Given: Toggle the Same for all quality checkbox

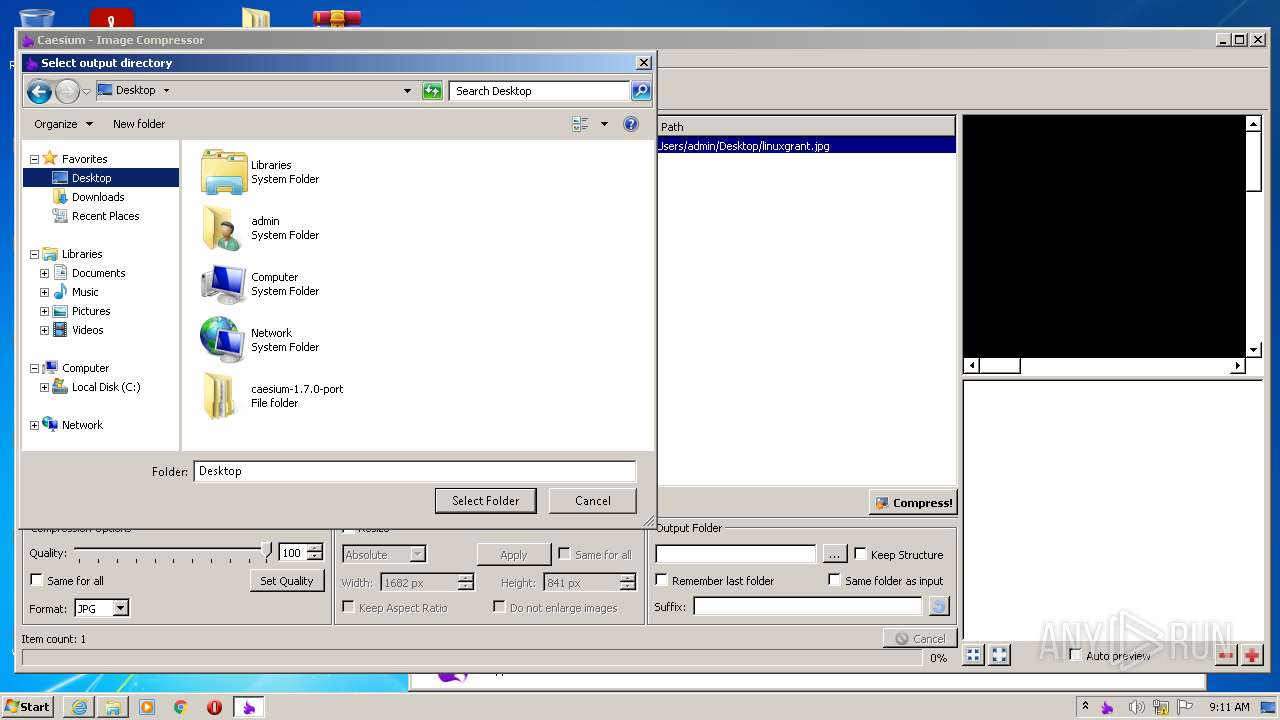Looking at the screenshot, I should [37, 580].
